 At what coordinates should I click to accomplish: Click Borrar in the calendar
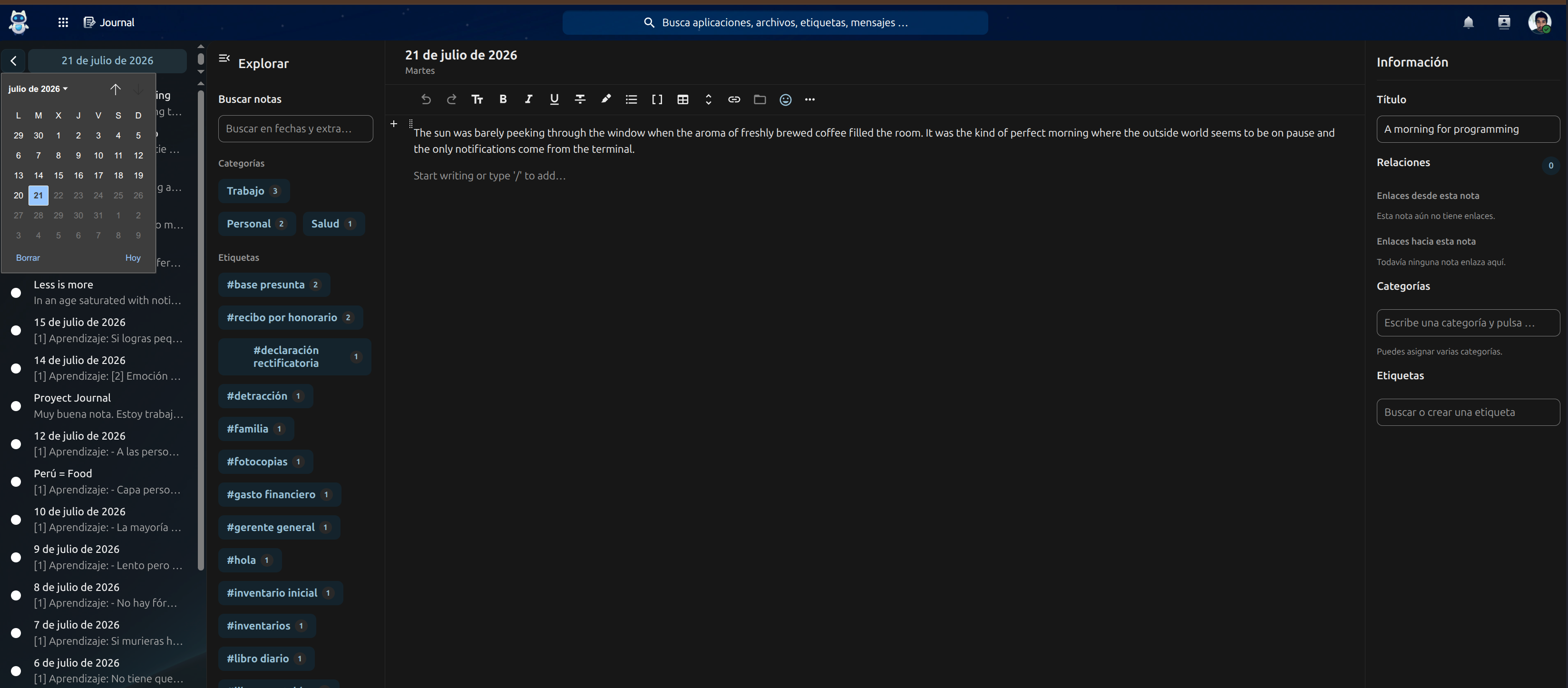pos(28,257)
